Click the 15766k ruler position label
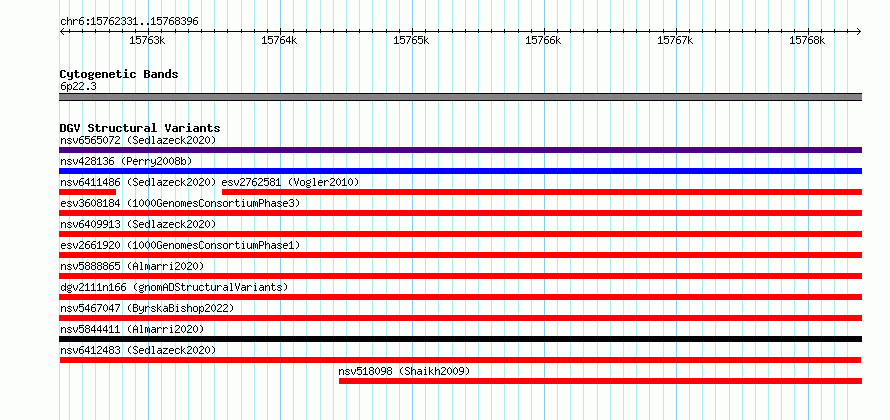890x420 pixels. (x=543, y=40)
